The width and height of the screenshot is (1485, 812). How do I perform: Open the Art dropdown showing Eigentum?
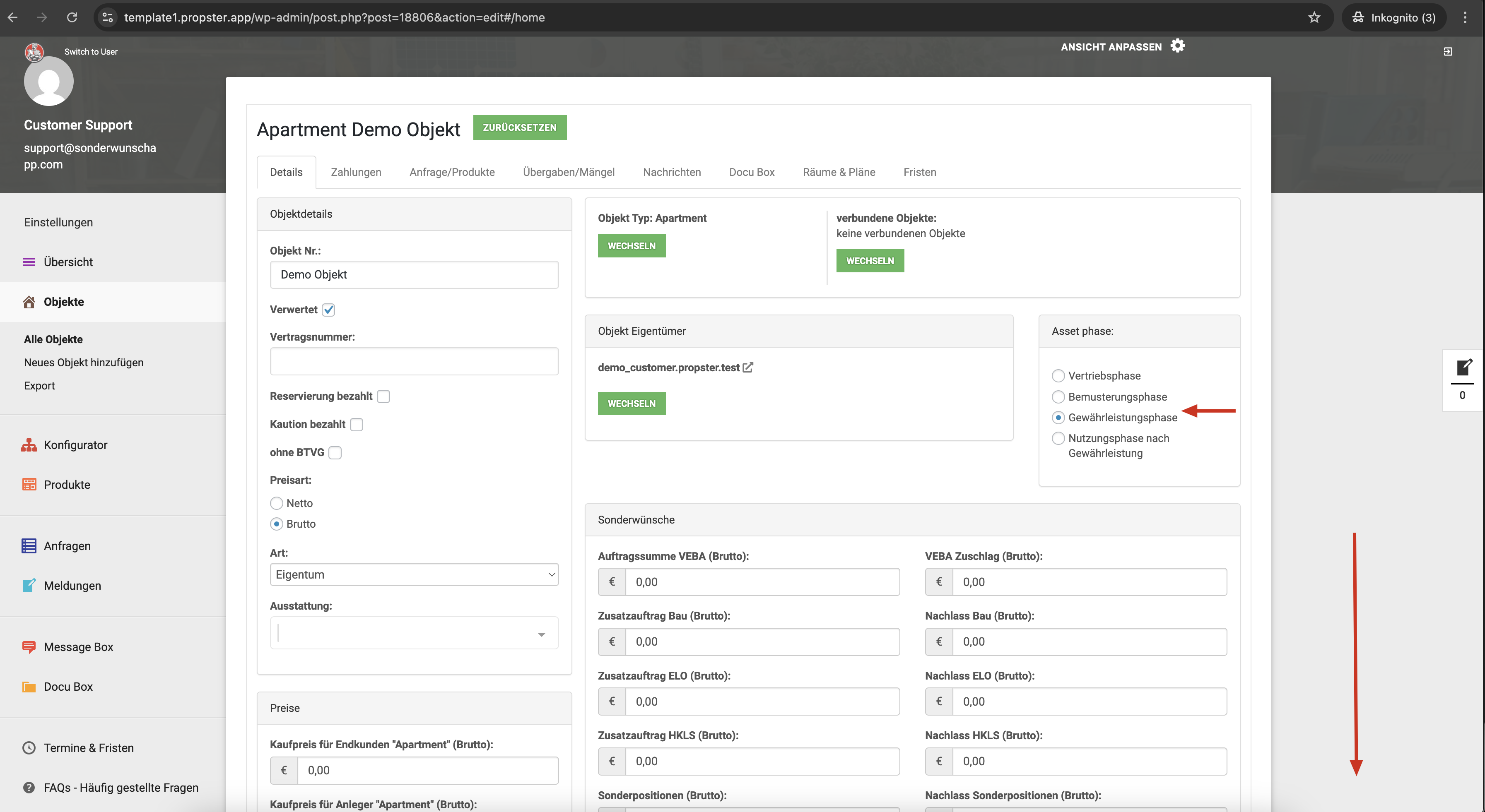coord(414,574)
